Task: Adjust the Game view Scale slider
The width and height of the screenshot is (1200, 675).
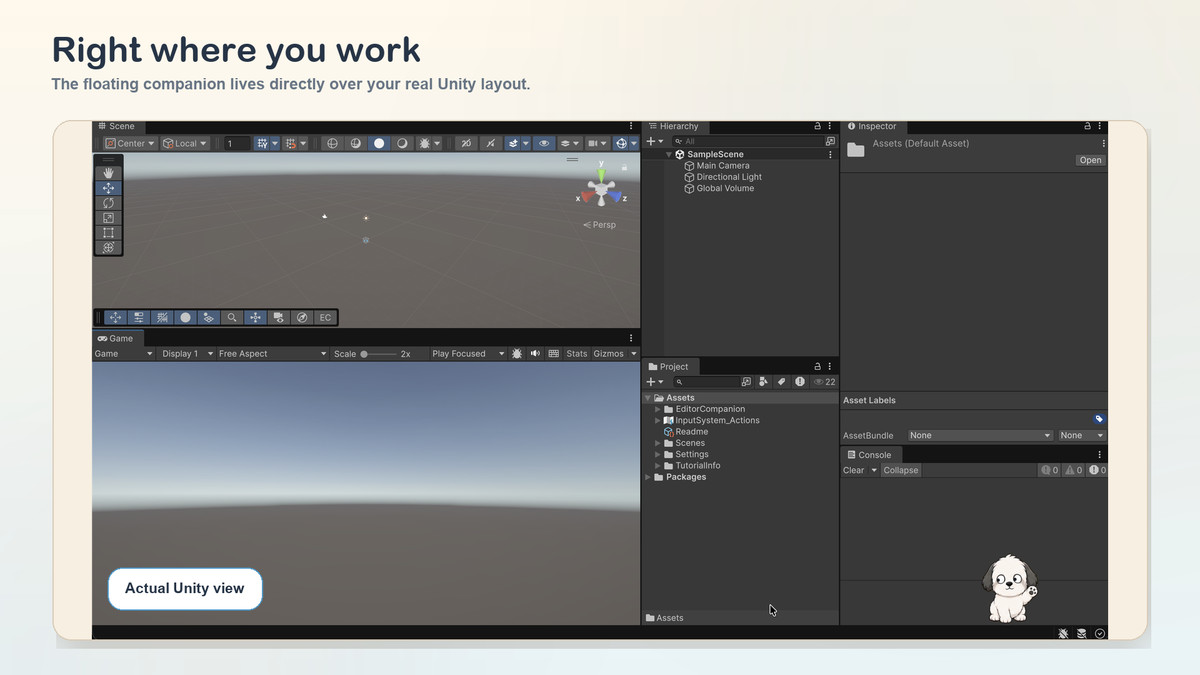Action: (378, 353)
